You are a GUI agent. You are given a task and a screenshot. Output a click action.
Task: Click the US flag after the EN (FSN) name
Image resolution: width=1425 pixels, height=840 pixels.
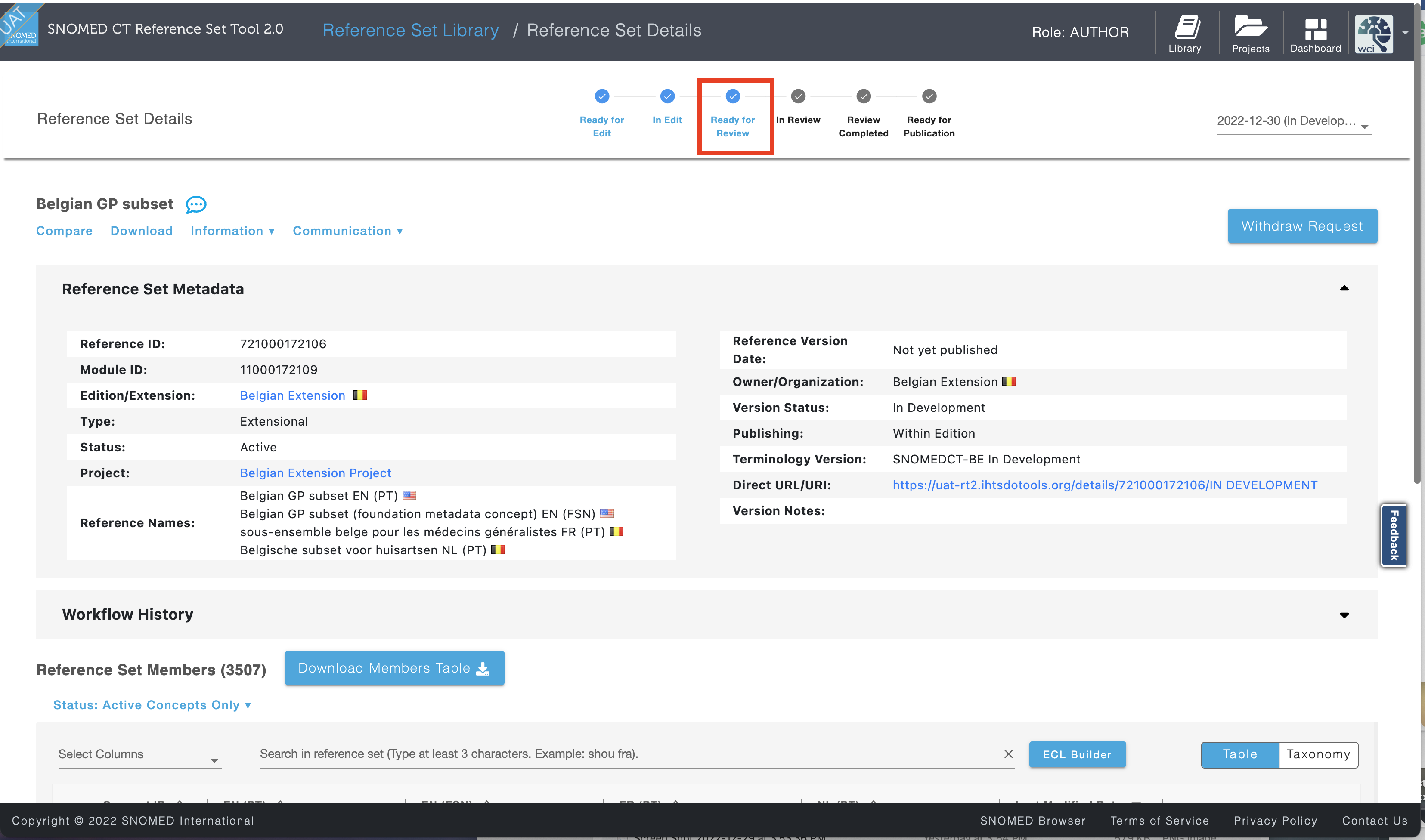pyautogui.click(x=607, y=513)
